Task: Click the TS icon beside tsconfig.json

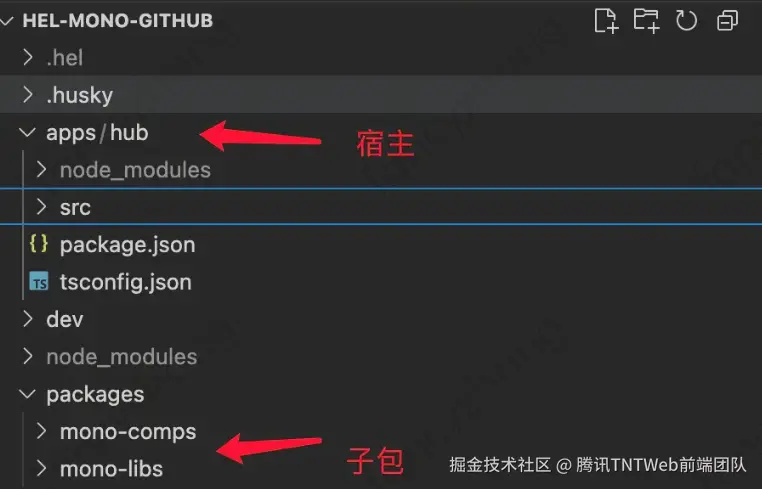Action: 39,281
